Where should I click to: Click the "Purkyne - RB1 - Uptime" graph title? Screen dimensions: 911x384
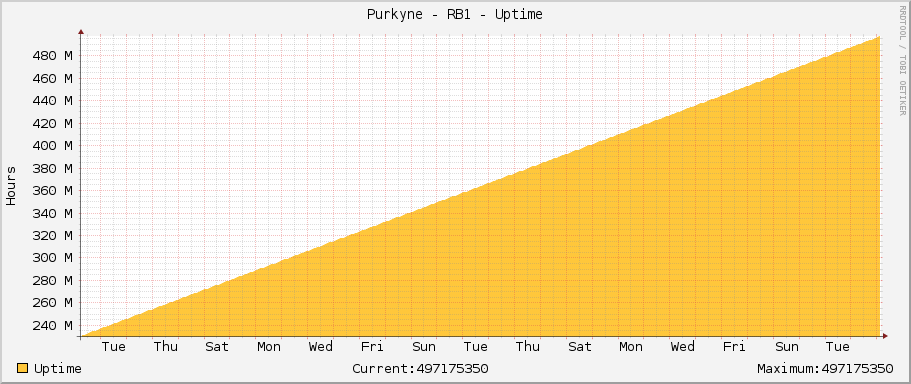point(454,15)
